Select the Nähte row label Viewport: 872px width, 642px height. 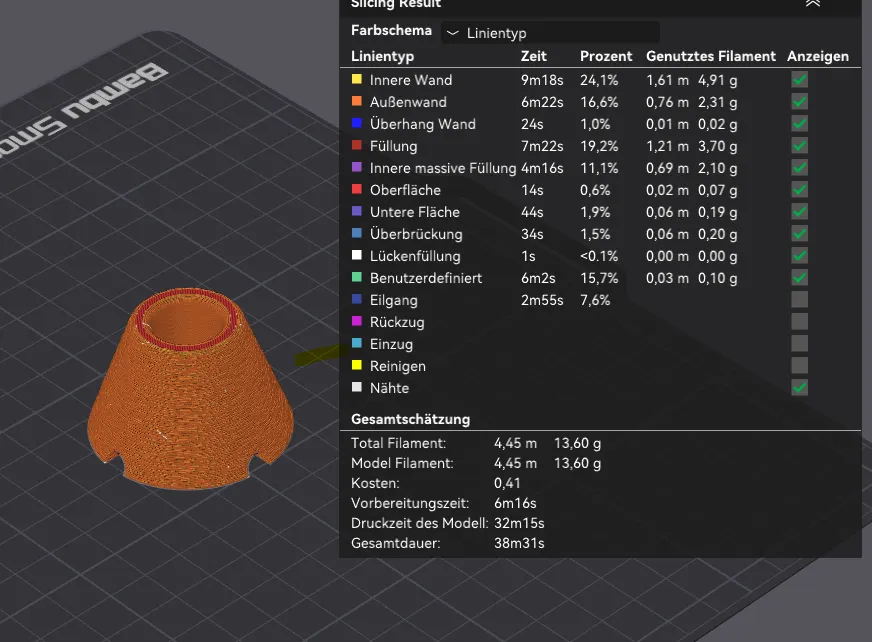coord(389,388)
